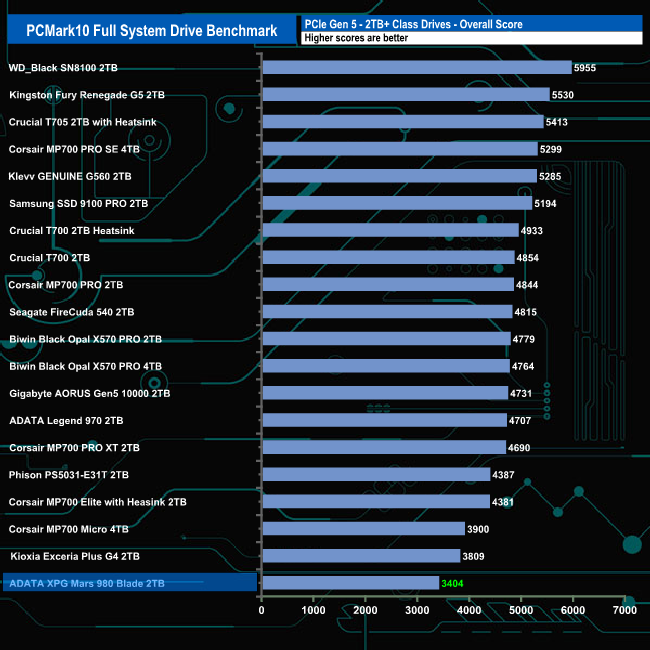Select the ADATA Legend 970 2TB label

click(x=66, y=421)
